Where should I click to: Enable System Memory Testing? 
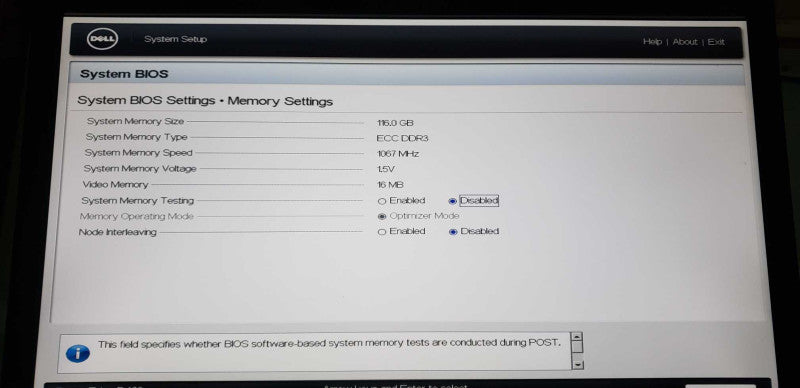pyautogui.click(x=382, y=201)
